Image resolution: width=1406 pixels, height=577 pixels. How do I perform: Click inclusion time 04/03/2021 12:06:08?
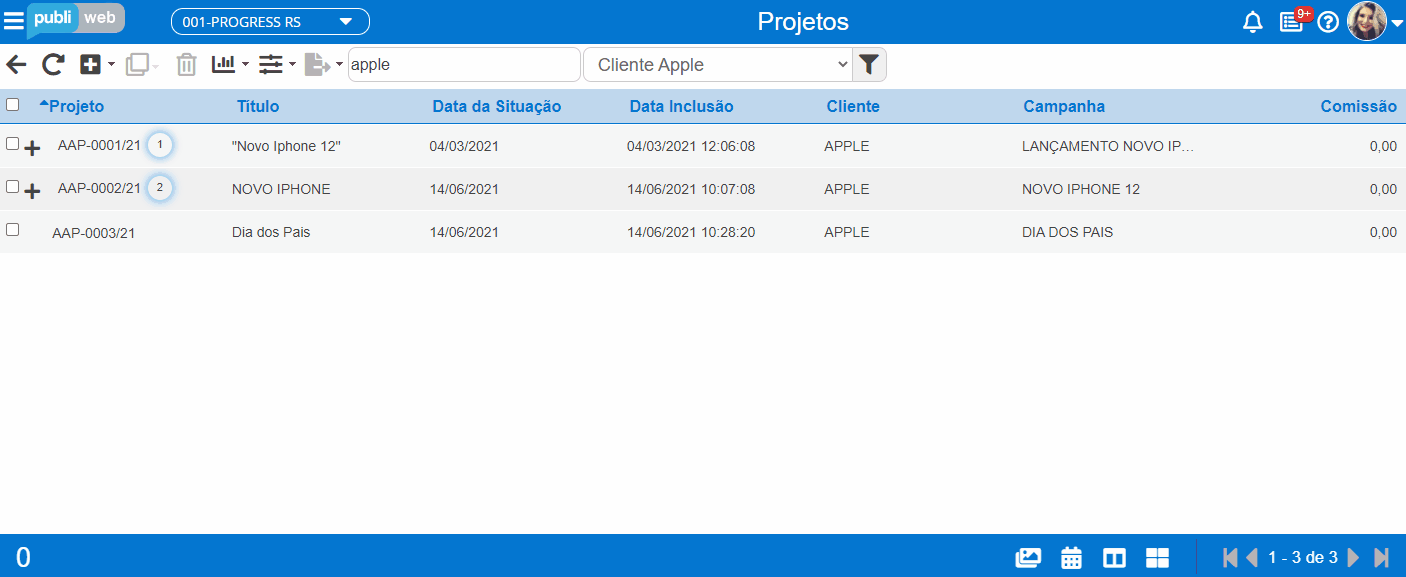pyautogui.click(x=691, y=146)
